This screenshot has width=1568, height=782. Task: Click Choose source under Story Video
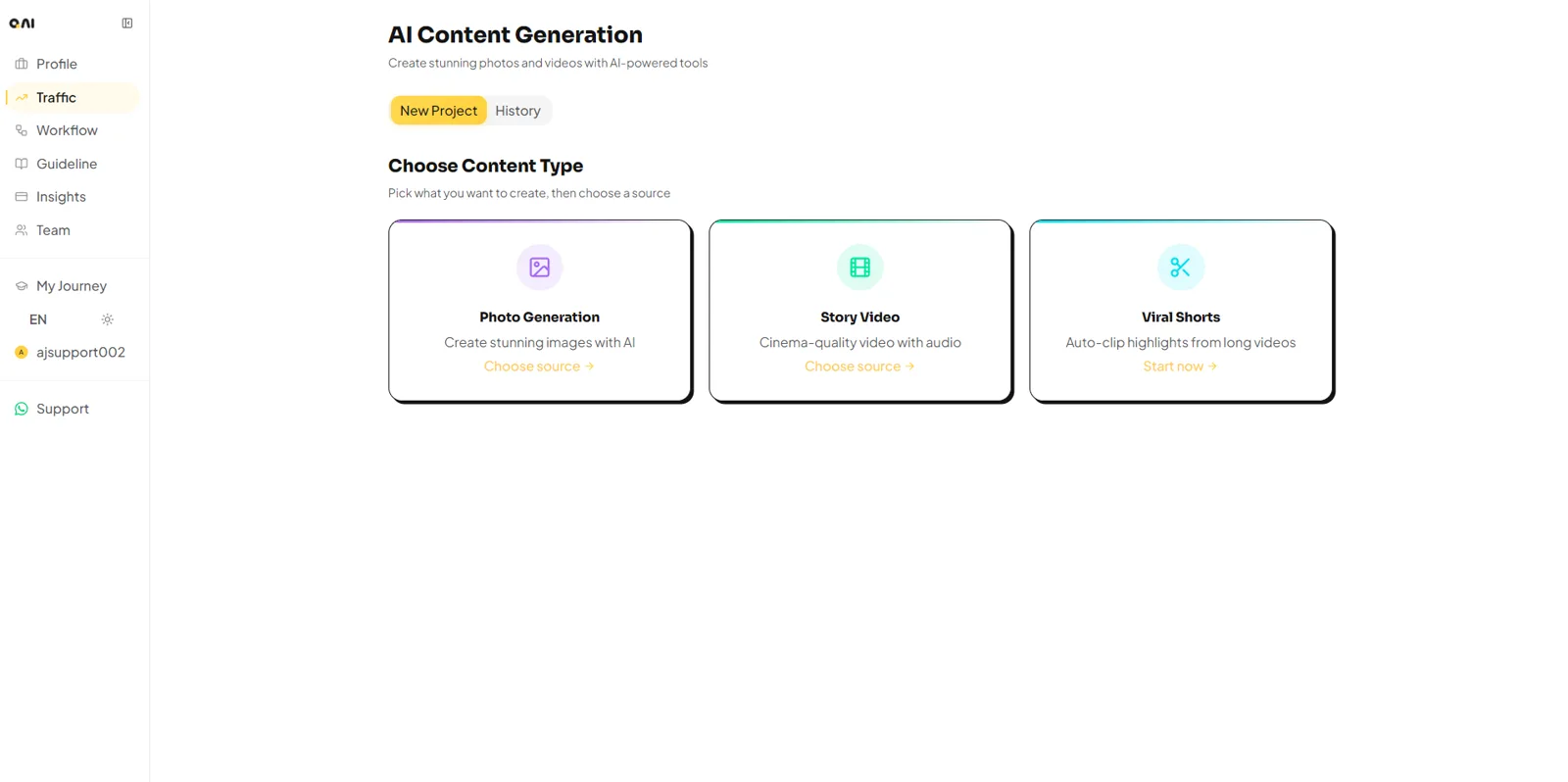click(x=859, y=367)
